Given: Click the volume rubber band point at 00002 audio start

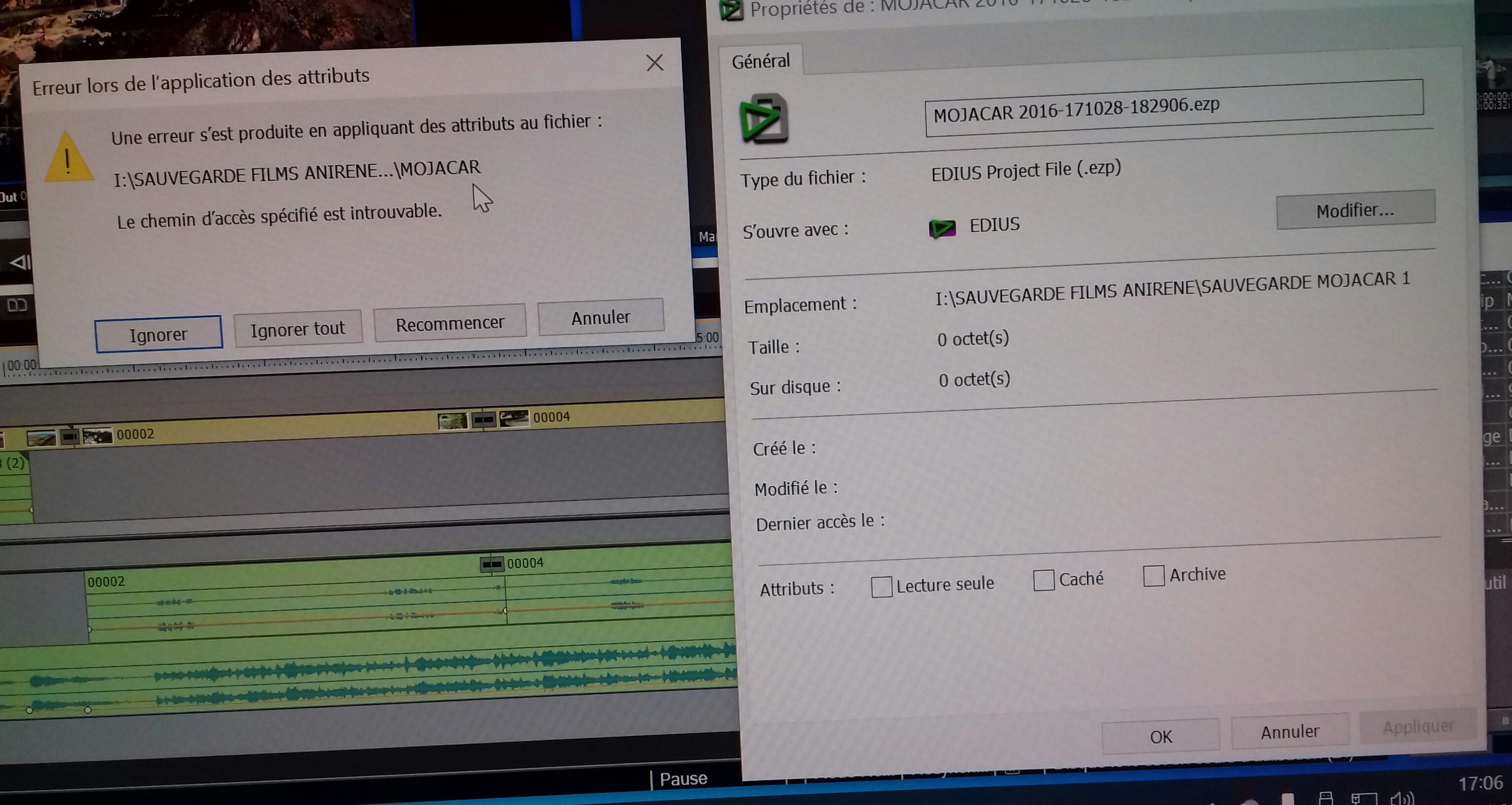Looking at the screenshot, I should pos(89,629).
